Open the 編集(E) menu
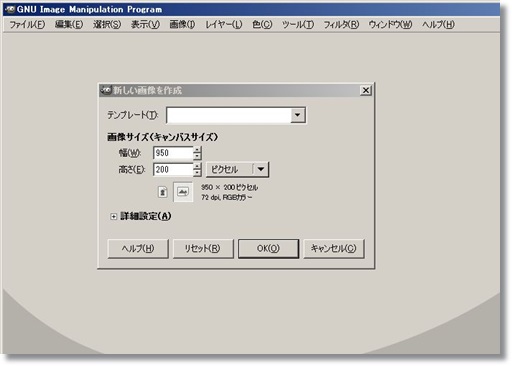 pyautogui.click(x=69, y=24)
